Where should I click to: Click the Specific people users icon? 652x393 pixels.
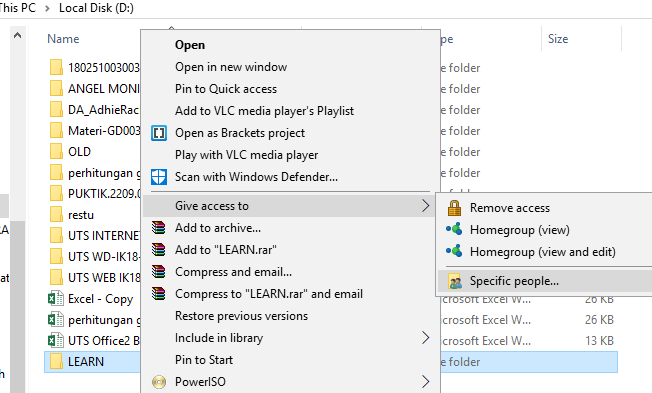[455, 282]
